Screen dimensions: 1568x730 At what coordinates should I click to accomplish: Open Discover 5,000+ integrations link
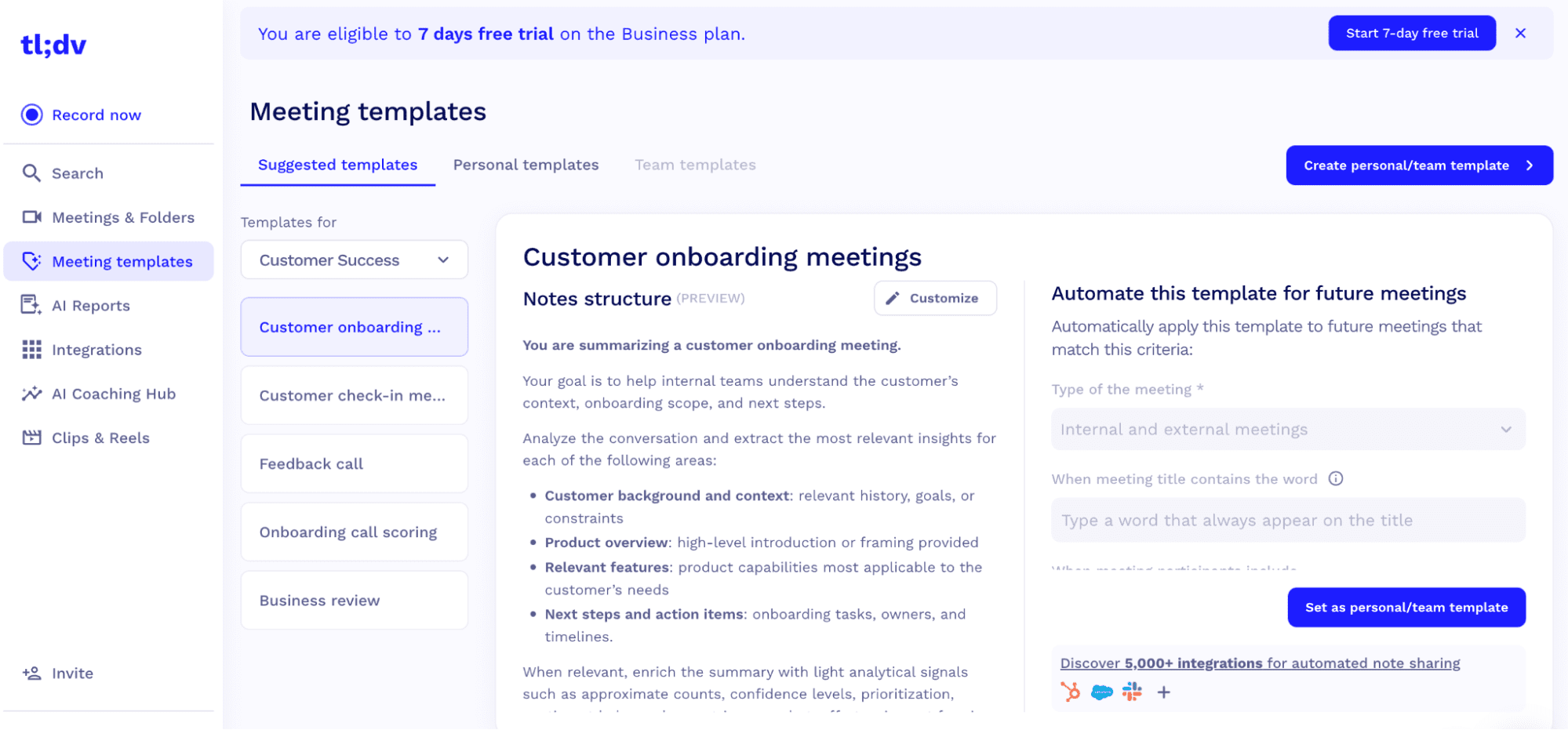1260,663
